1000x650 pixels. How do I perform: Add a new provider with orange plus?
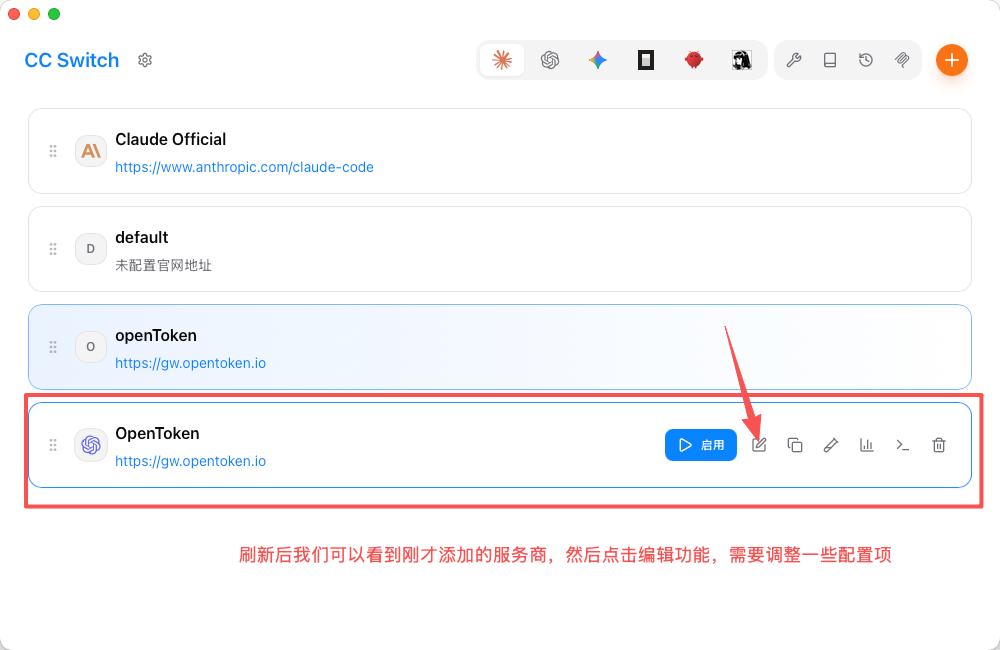[x=952, y=60]
